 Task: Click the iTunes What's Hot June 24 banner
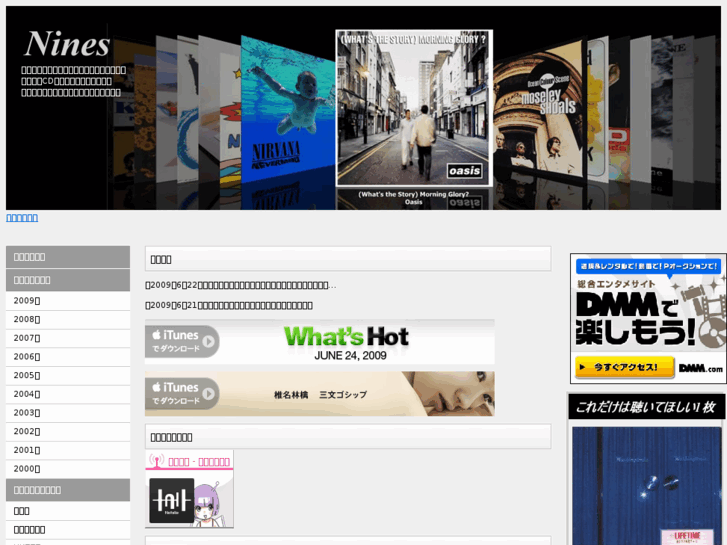pos(319,342)
